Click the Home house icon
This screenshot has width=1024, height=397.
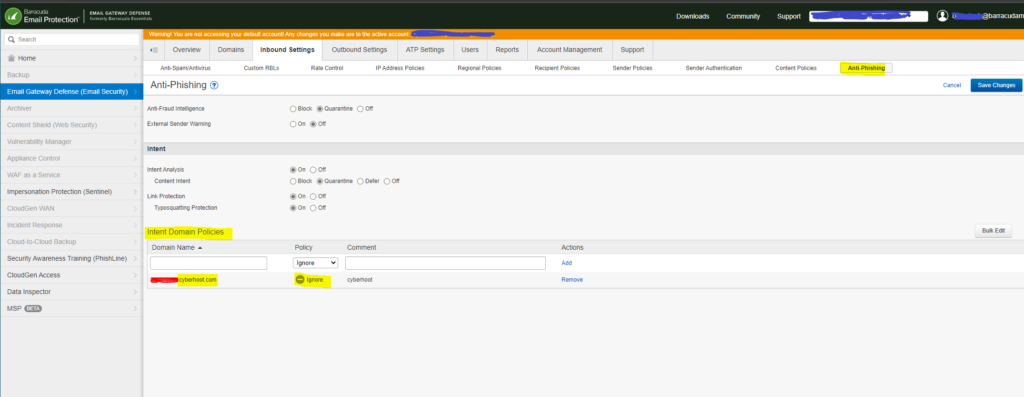[11, 58]
